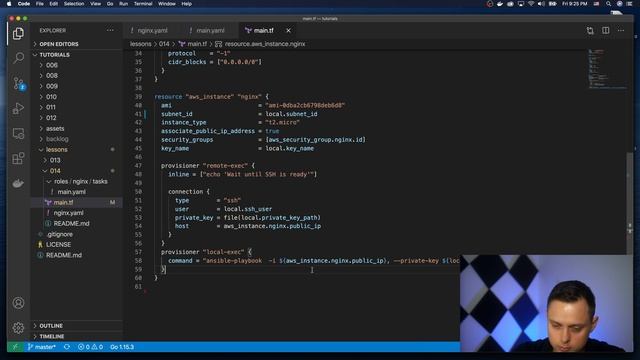Click line number 47 in the gutter
Viewport: 640px width, 360px height.
coord(138,166)
